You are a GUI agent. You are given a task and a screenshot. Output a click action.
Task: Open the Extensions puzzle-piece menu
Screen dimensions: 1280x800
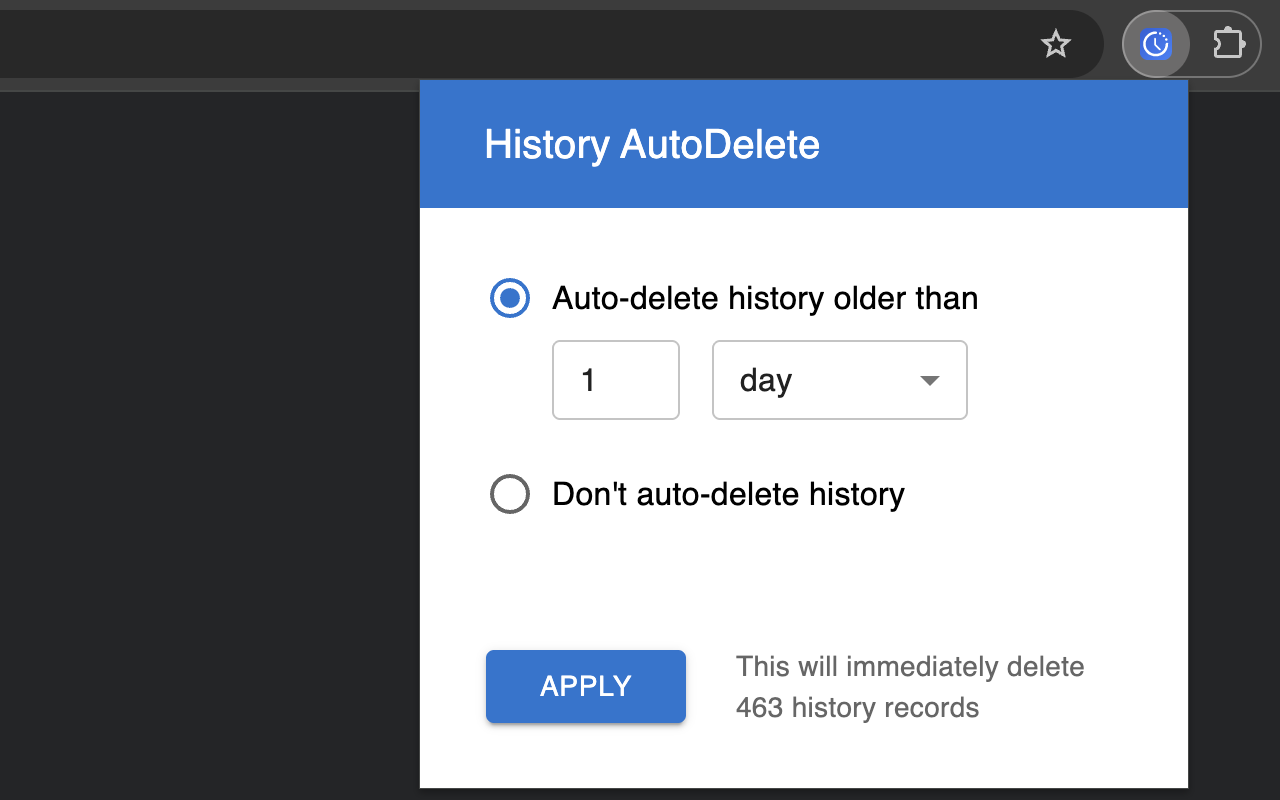click(x=1228, y=44)
